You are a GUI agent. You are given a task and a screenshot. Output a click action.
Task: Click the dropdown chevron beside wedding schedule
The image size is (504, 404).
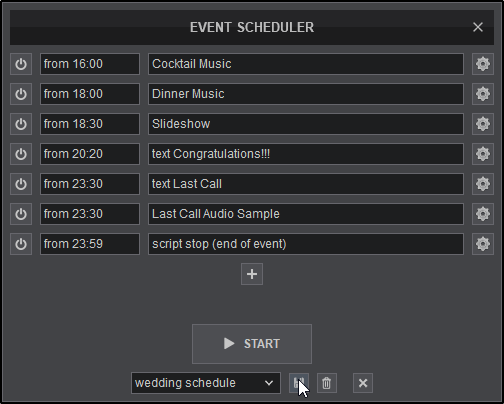coord(269,383)
